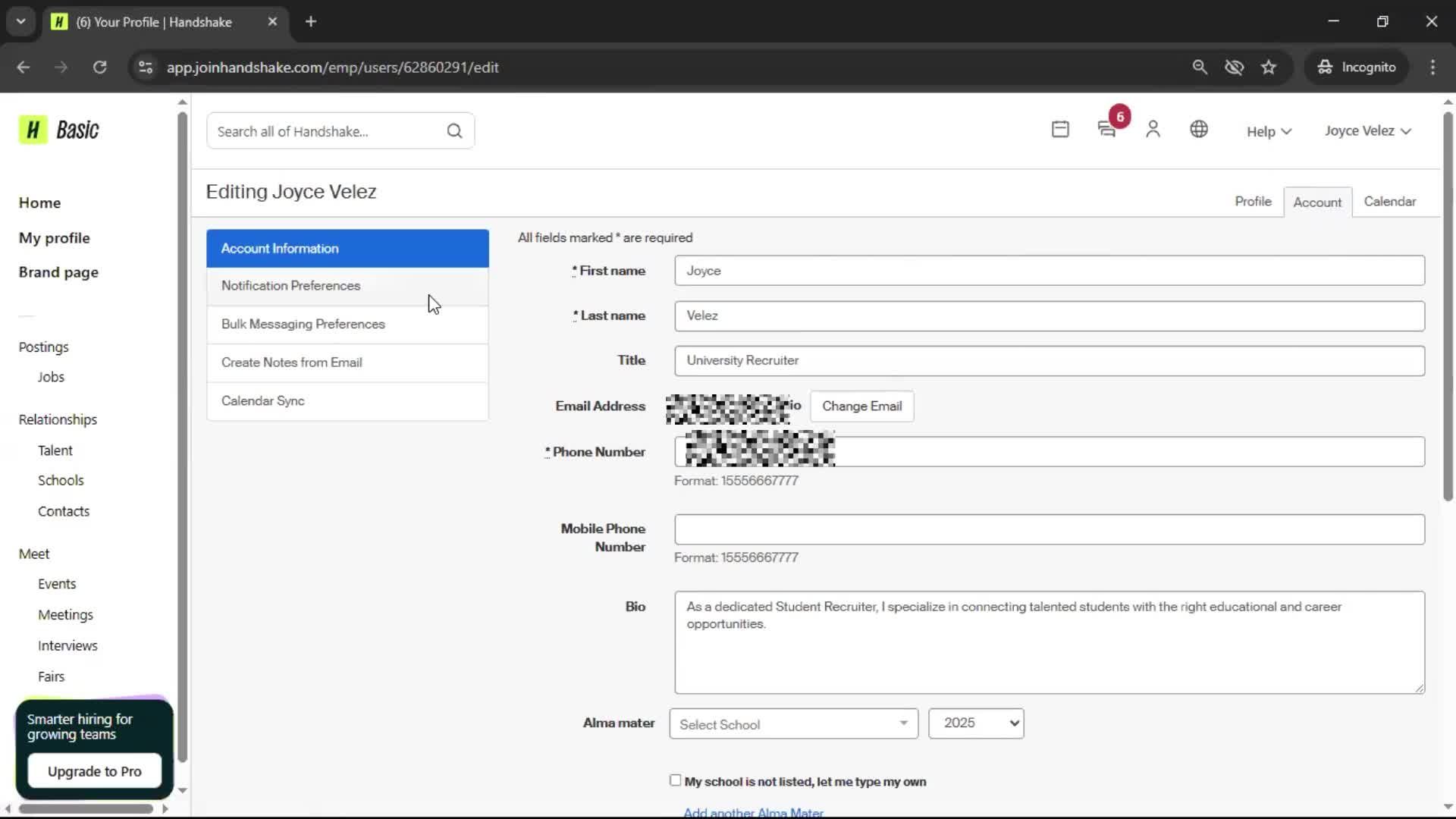Open Chrome three-dot menu
Viewport: 1456px width, 819px height.
(1432, 67)
